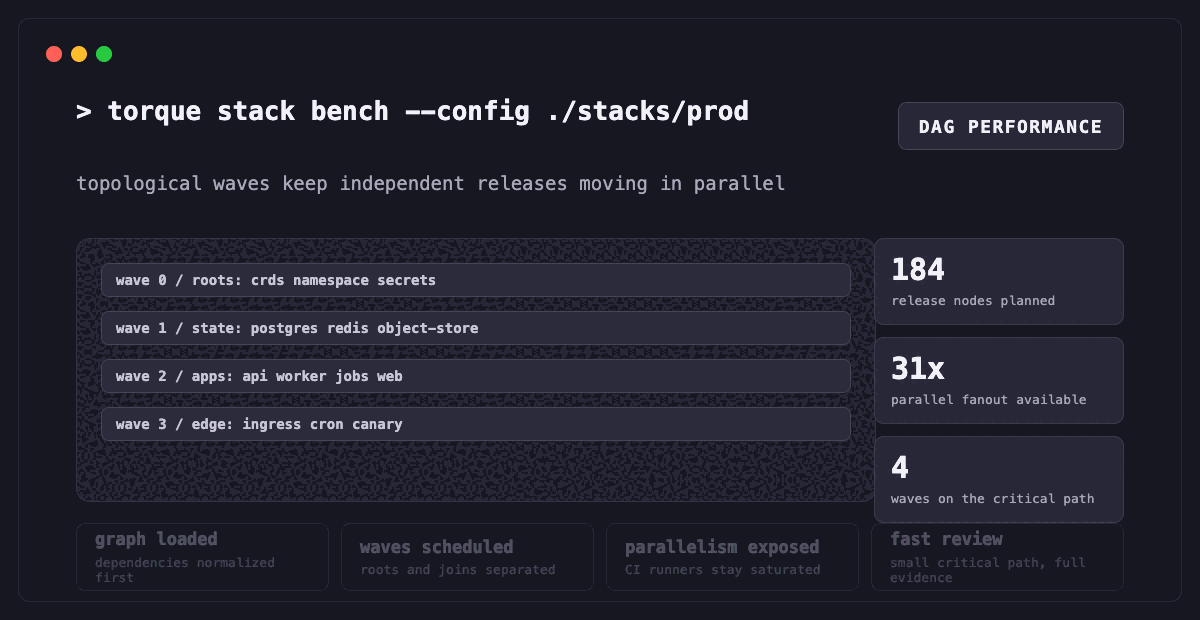Open the 31x parallel fanout card
1200x620 pixels.
click(x=999, y=380)
